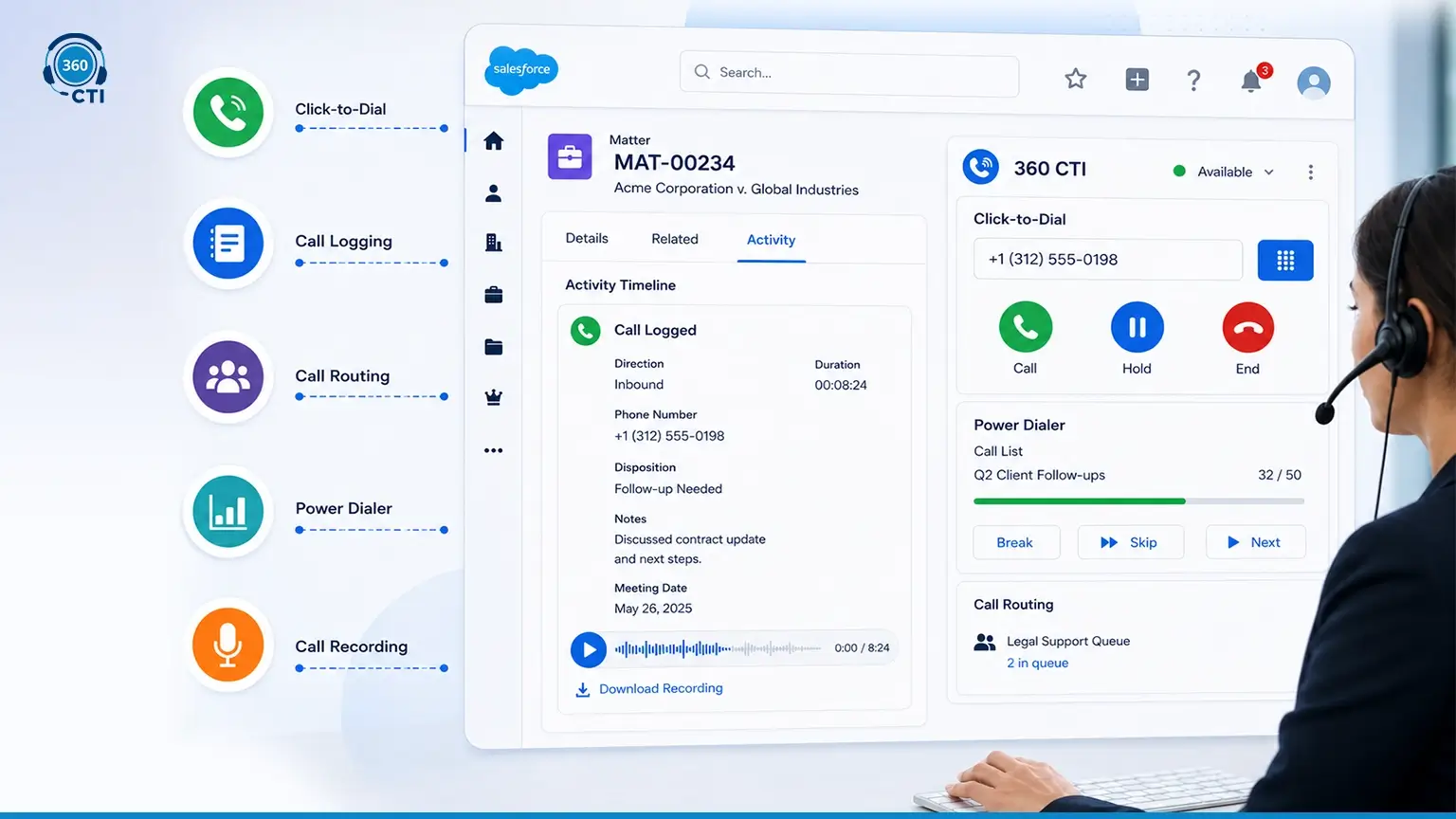The width and height of the screenshot is (1456, 819).
Task: Click the Break button
Action: pyautogui.click(x=1016, y=542)
